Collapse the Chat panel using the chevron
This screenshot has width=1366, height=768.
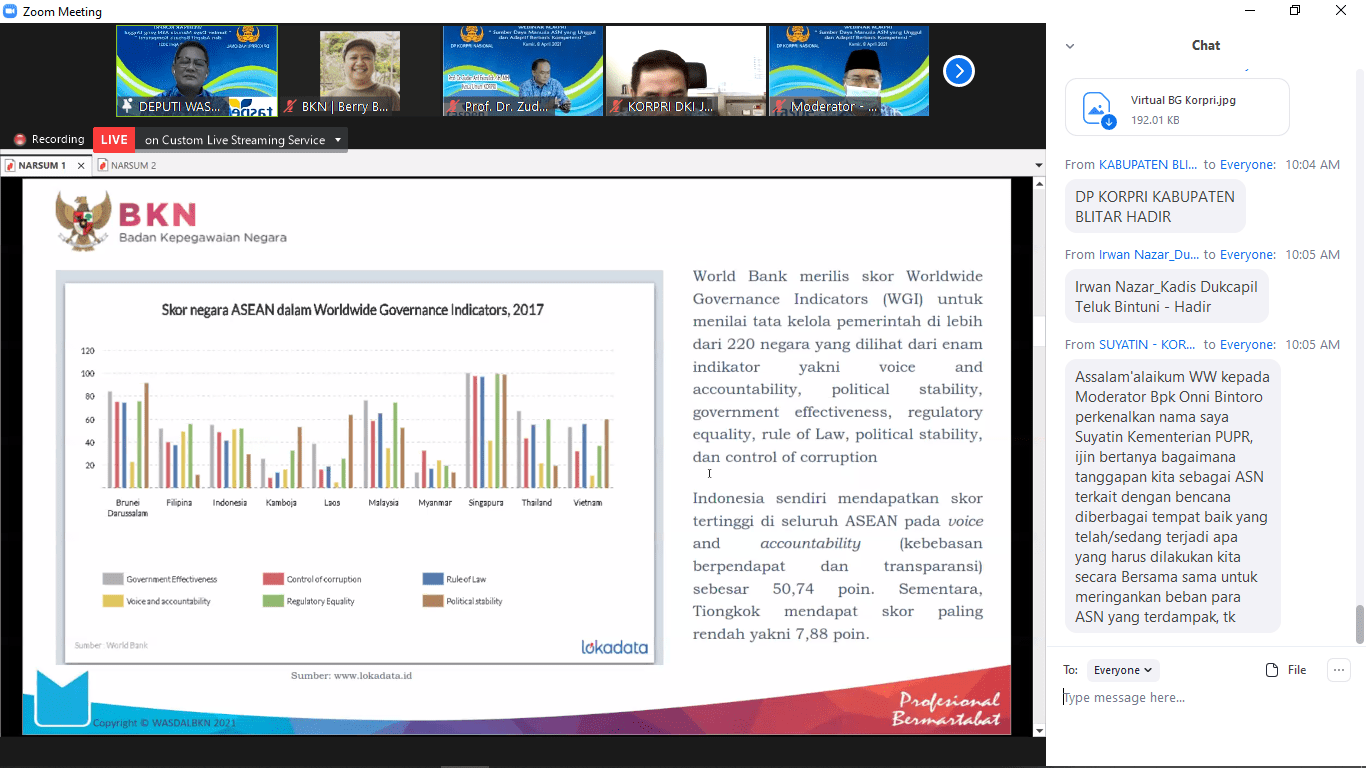coord(1070,46)
